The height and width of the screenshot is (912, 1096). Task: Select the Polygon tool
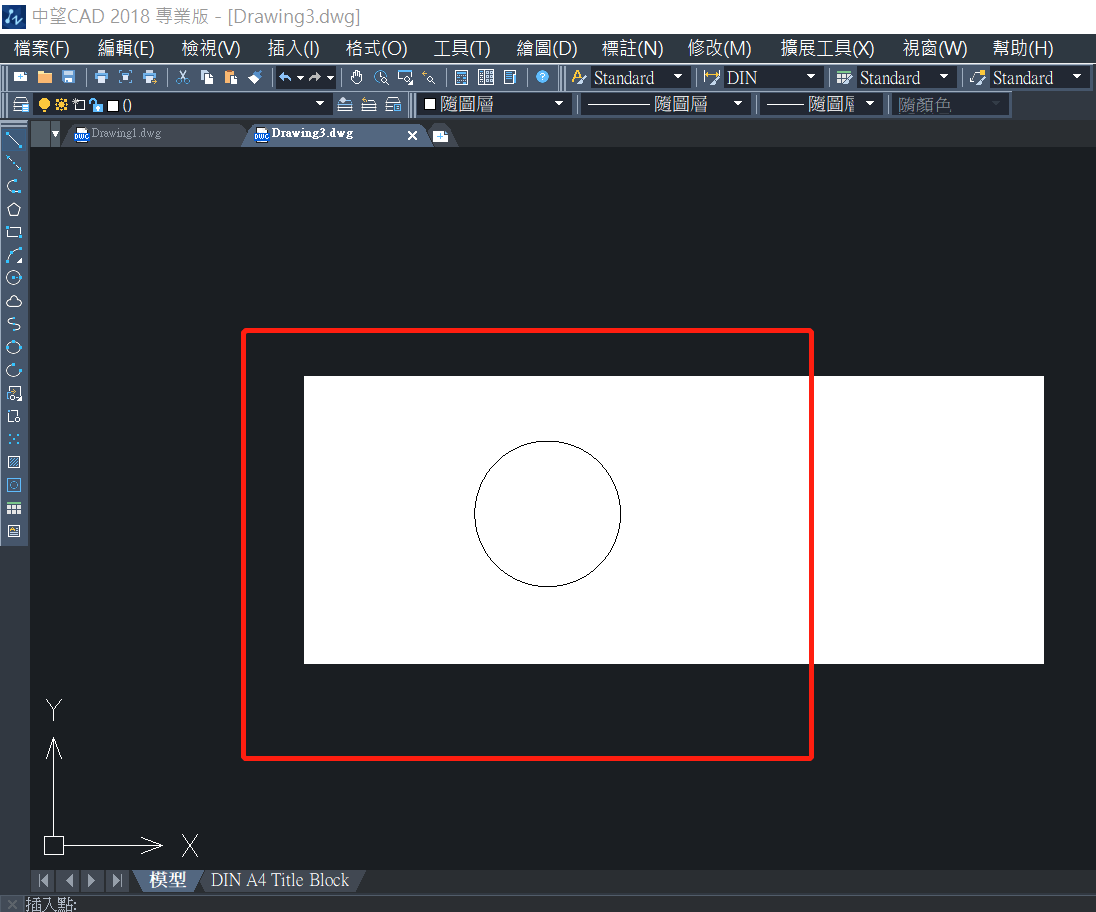14,210
